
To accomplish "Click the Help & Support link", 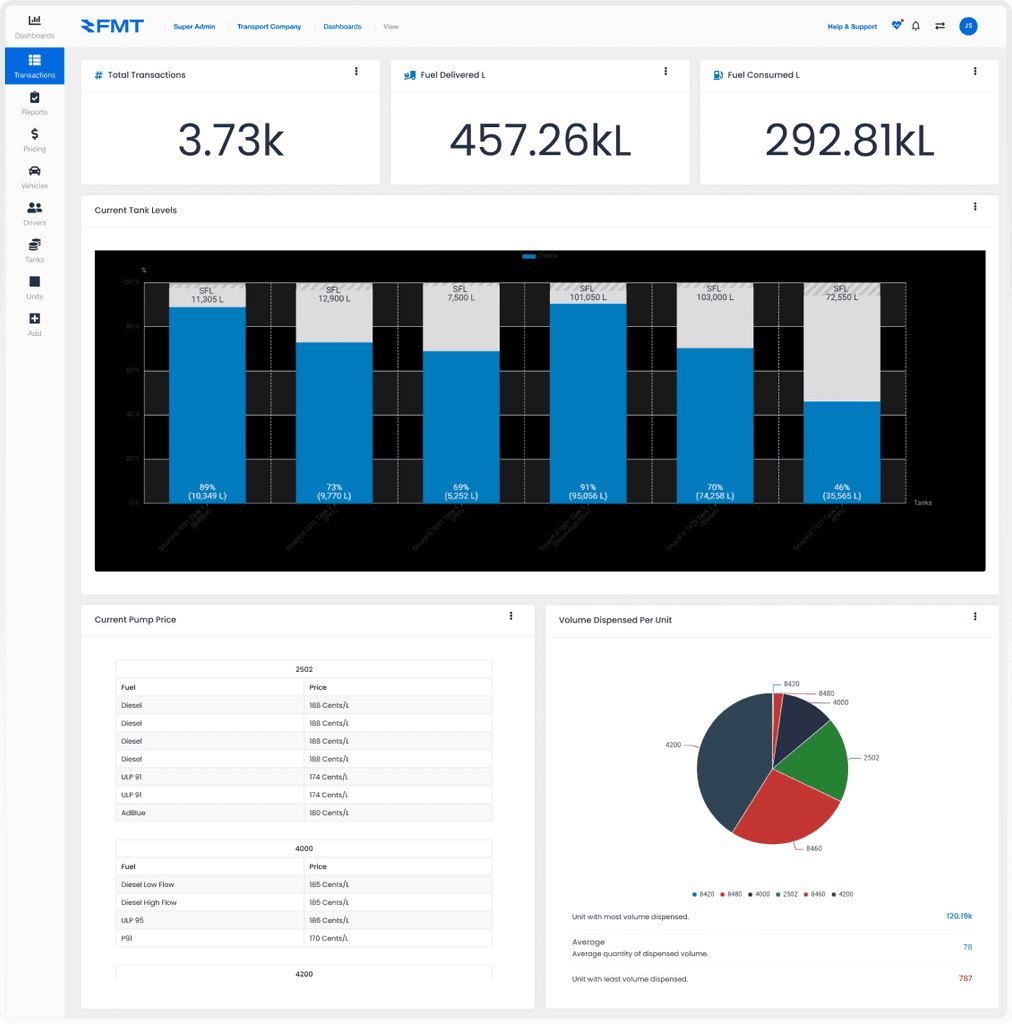I will 851,26.
